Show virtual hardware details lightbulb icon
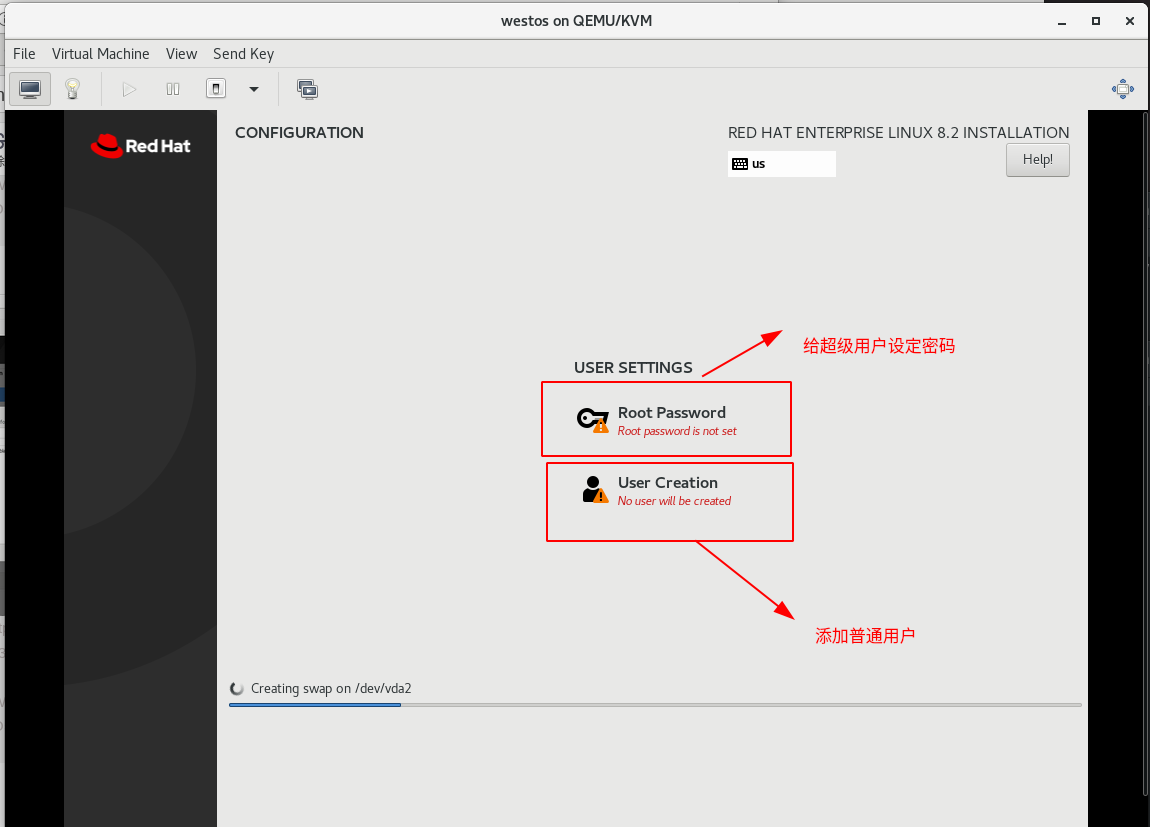Viewport: 1150px width, 827px height. point(72,89)
